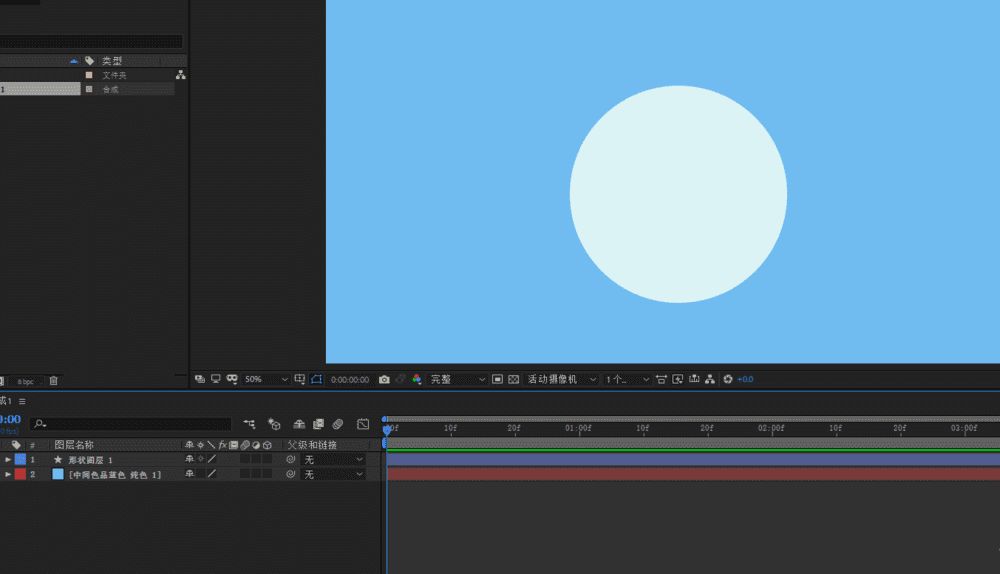The width and height of the screenshot is (1000, 574).
Task: Click the delete trash icon in project panel
Action: [54, 381]
